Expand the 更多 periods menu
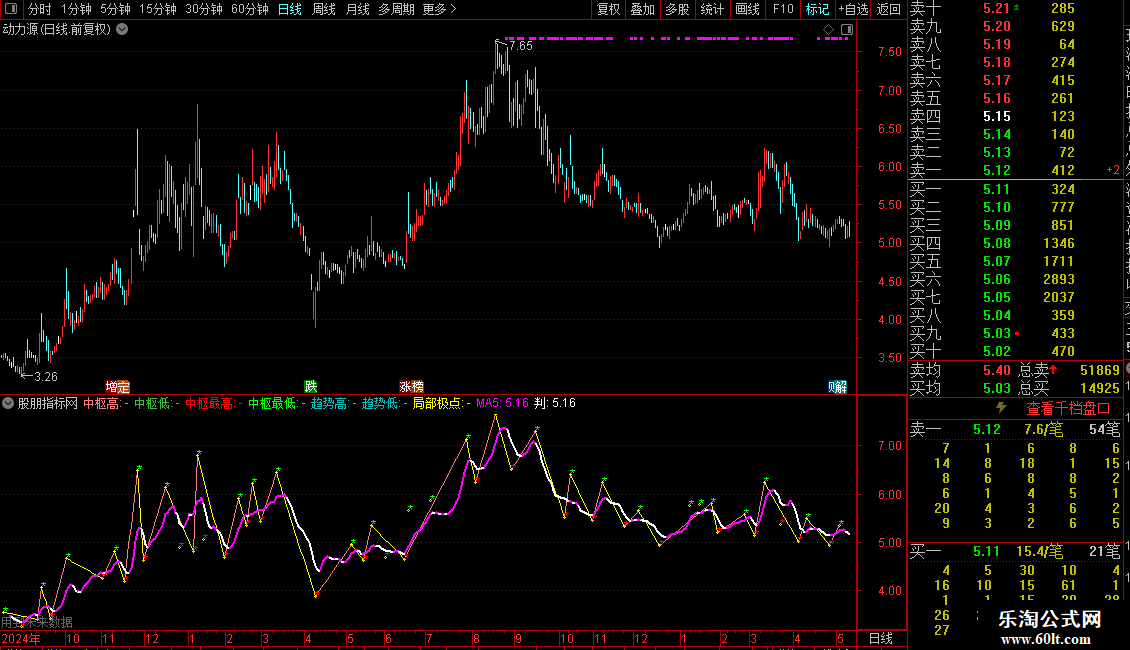This screenshot has width=1130, height=650. tap(440, 9)
